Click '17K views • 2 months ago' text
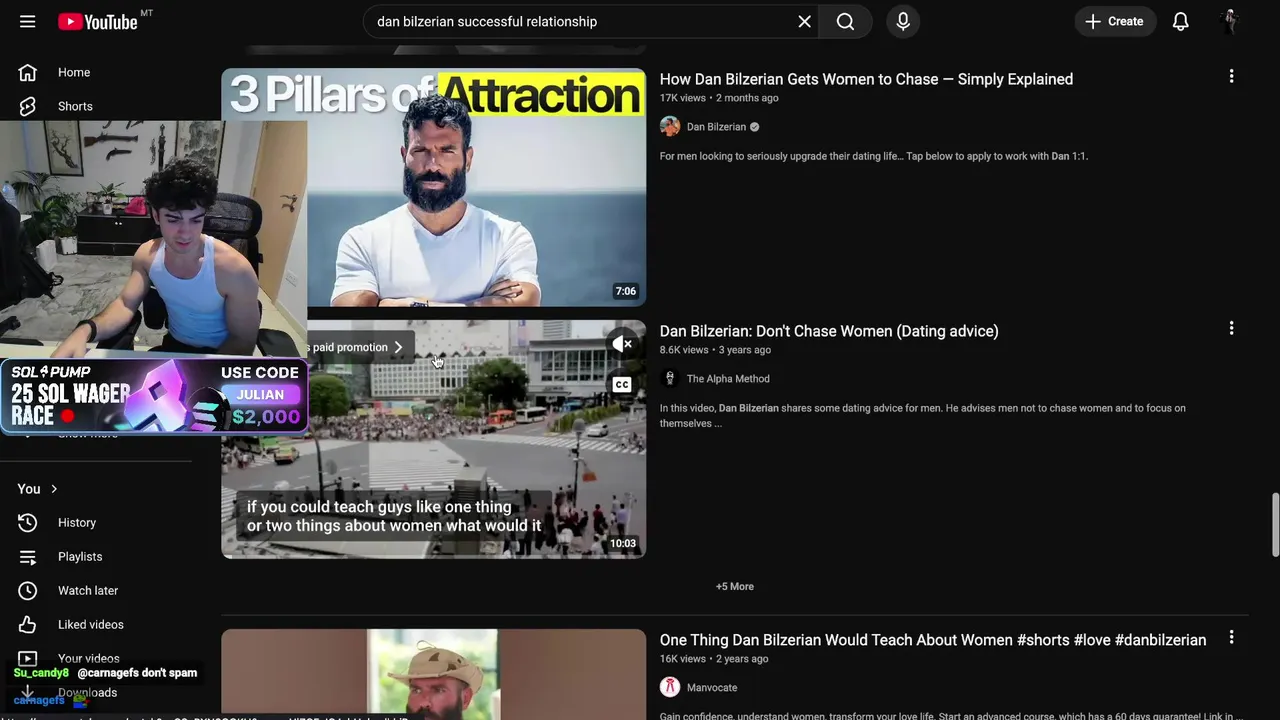 click(x=719, y=98)
